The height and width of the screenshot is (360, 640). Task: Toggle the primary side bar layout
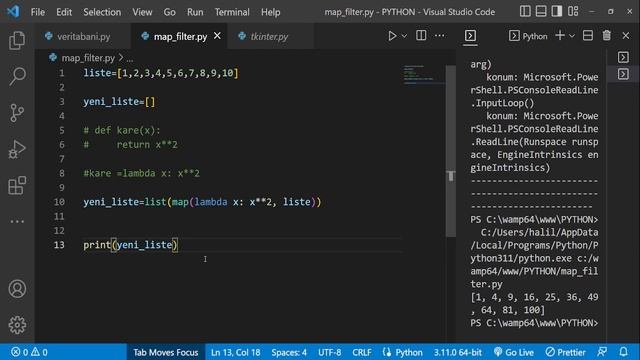click(525, 11)
